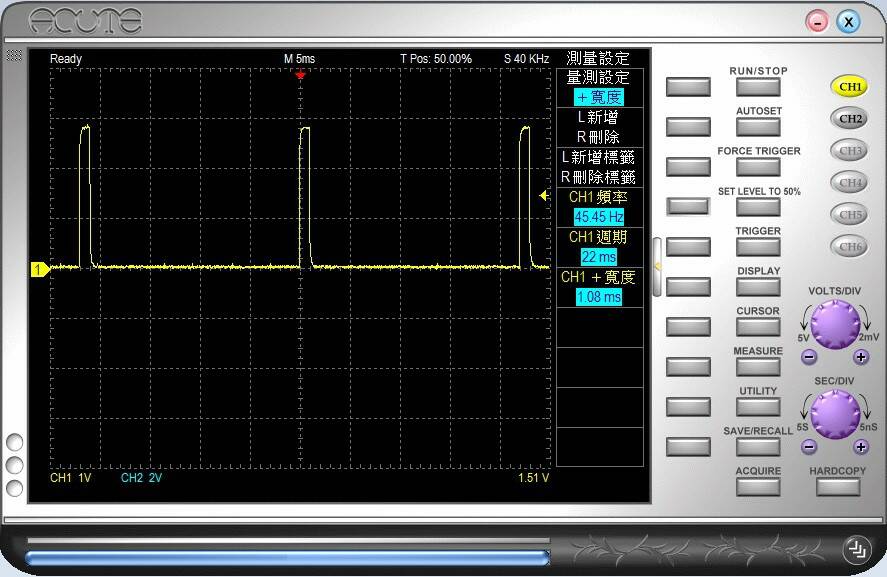Click the VOLTS/DIV purple knob
The image size is (887, 577).
[836, 324]
